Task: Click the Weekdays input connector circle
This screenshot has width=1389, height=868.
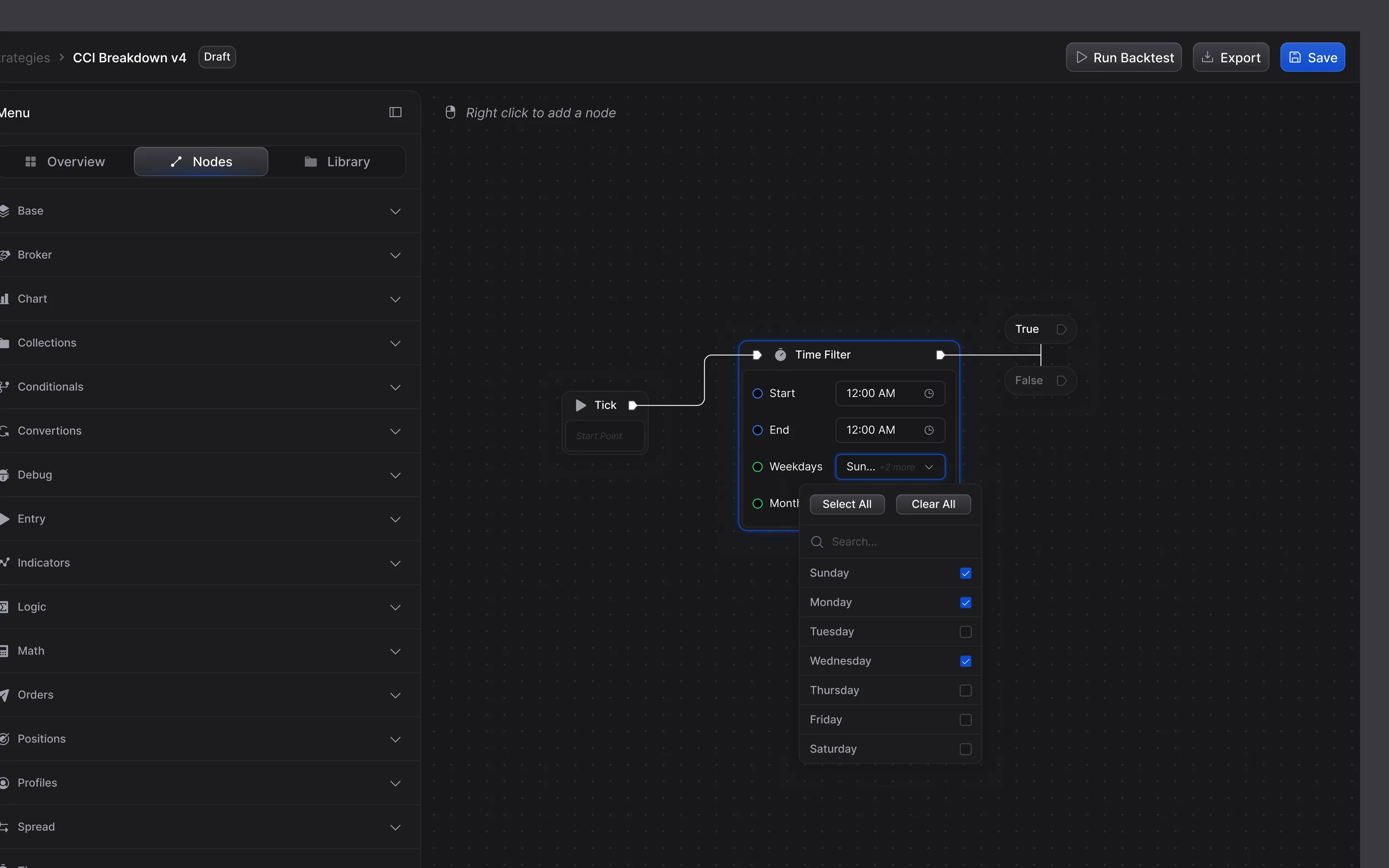Action: [x=758, y=467]
